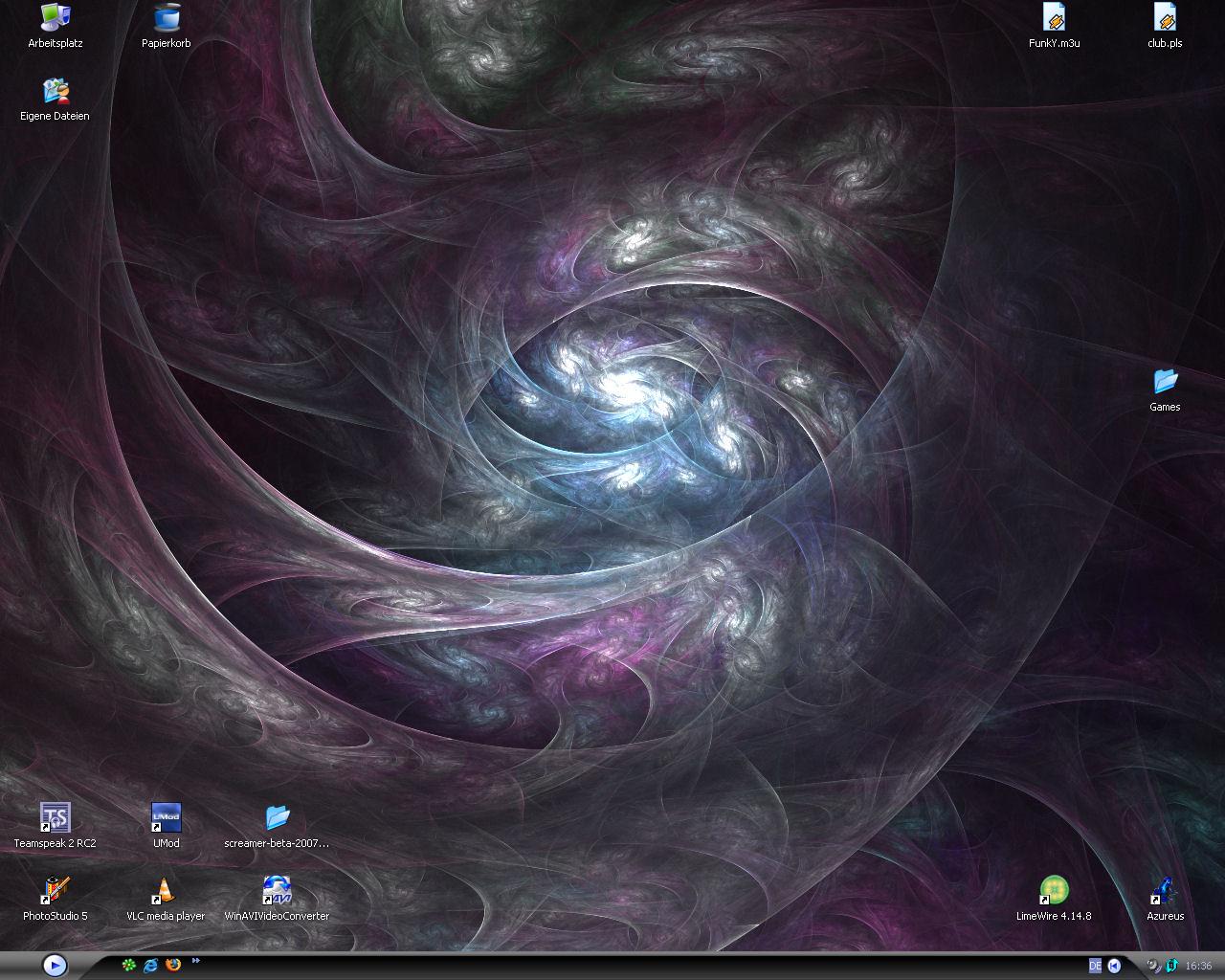
Task: Expand the quick launch overflow chevron
Action: (x=196, y=961)
